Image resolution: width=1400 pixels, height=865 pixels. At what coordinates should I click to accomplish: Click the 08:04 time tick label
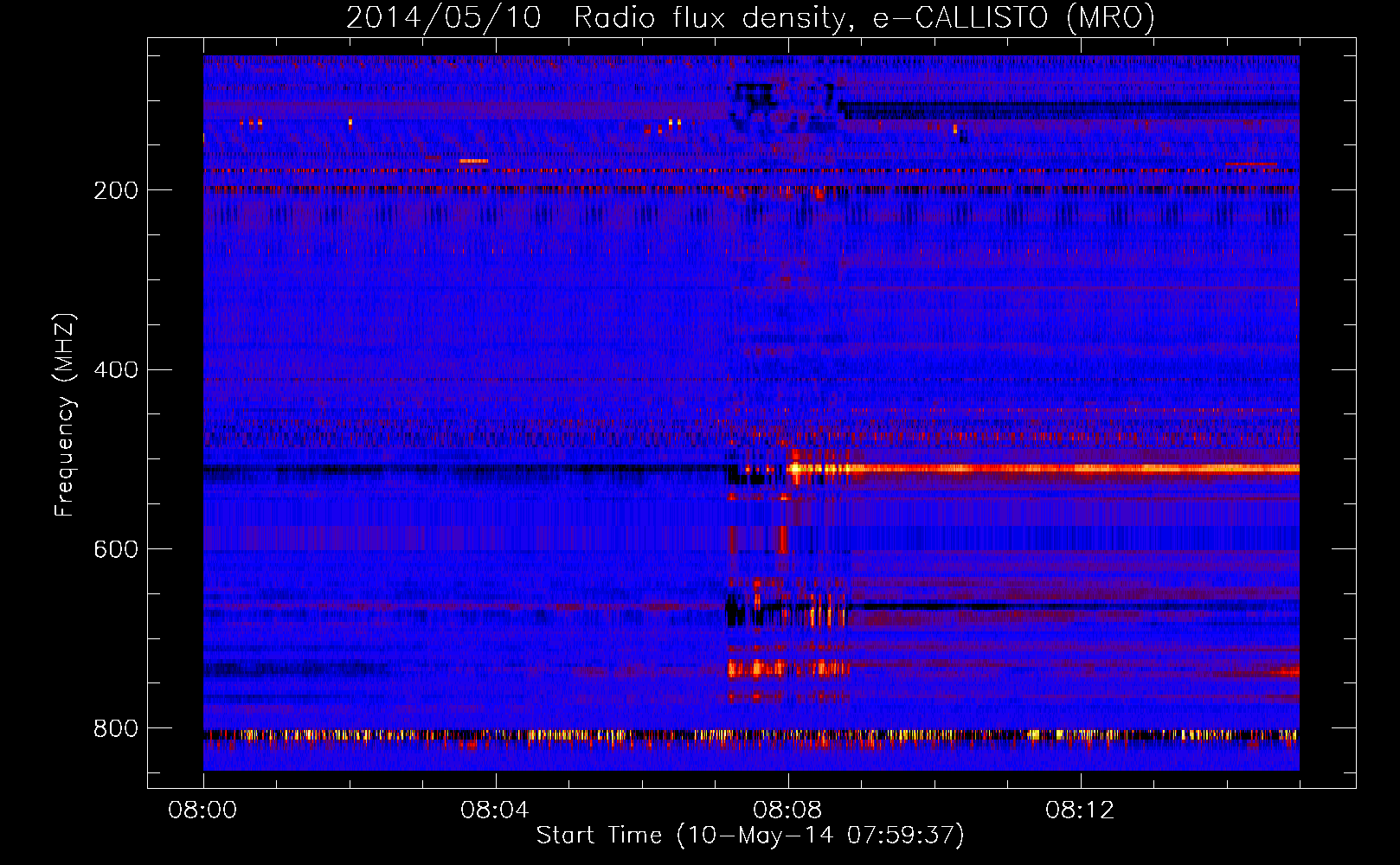(495, 811)
